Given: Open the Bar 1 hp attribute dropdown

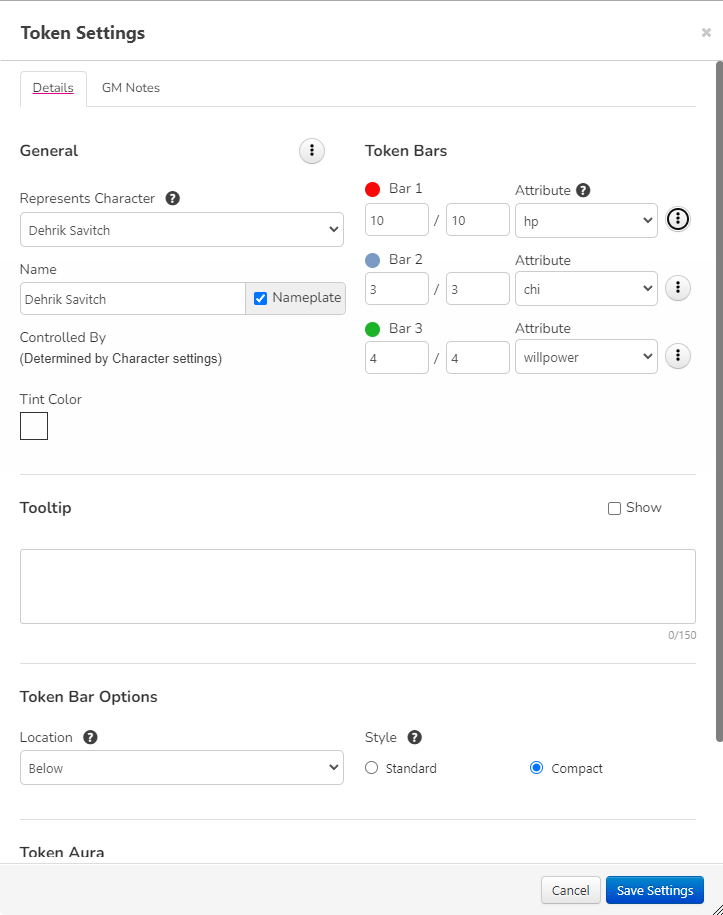Looking at the screenshot, I should (586, 221).
